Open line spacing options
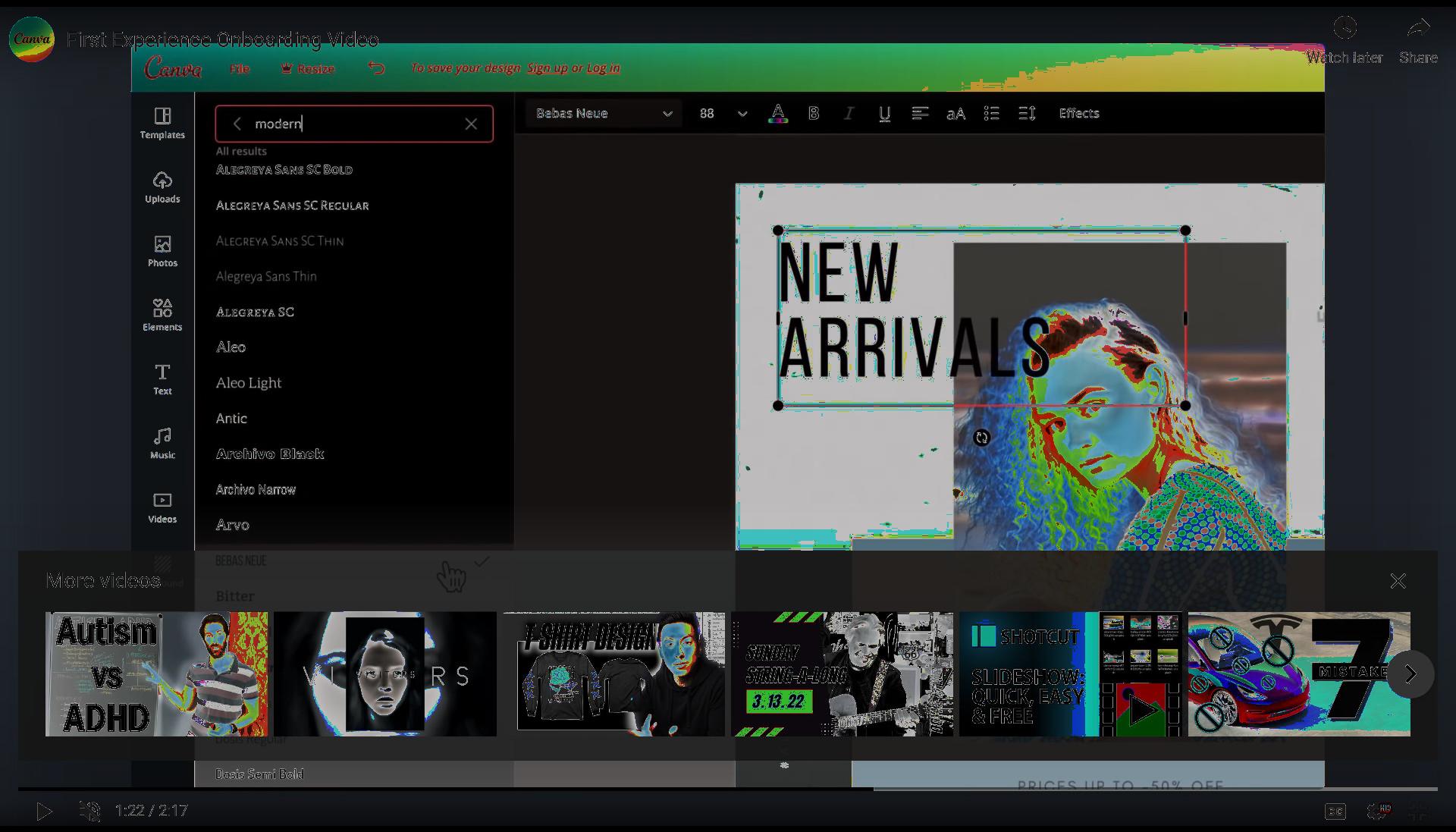 [1027, 113]
